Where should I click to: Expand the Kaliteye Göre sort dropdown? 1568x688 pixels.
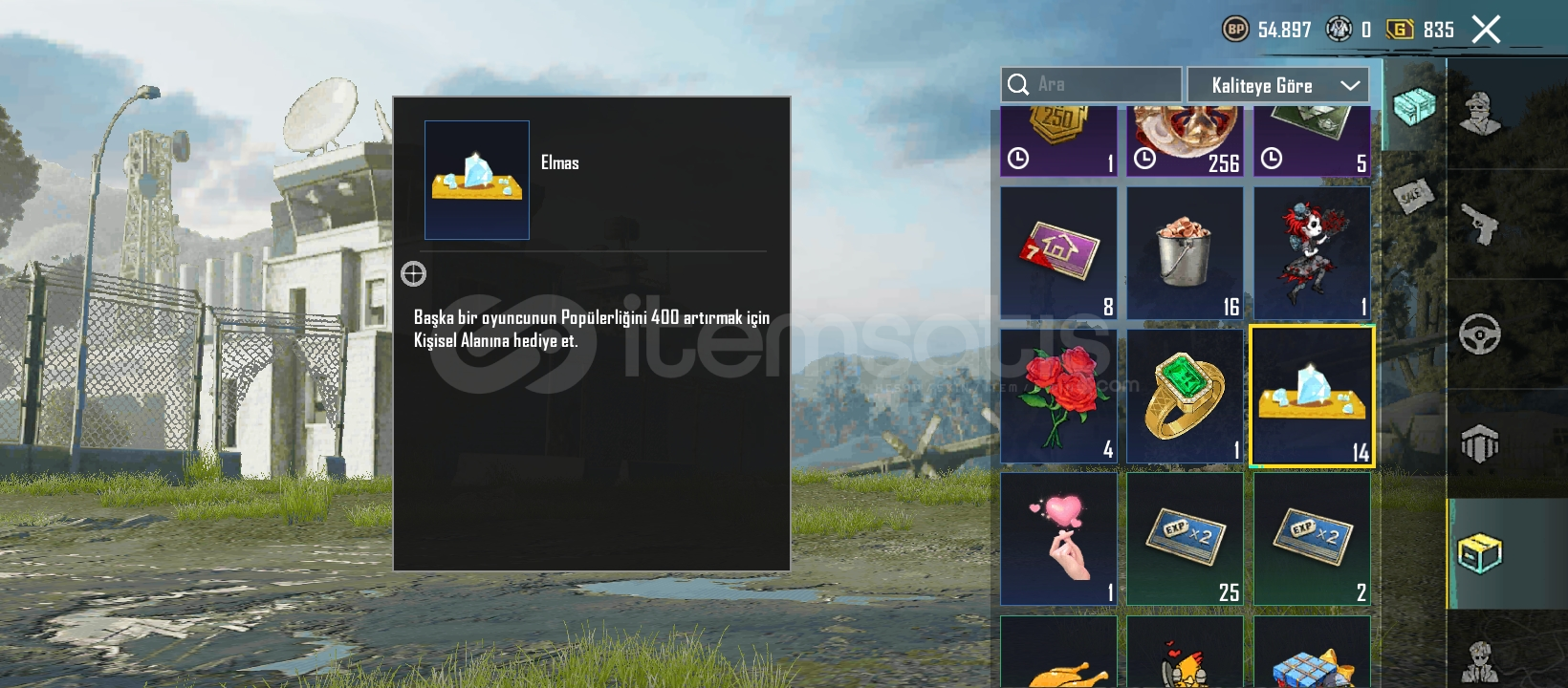pyautogui.click(x=1278, y=85)
